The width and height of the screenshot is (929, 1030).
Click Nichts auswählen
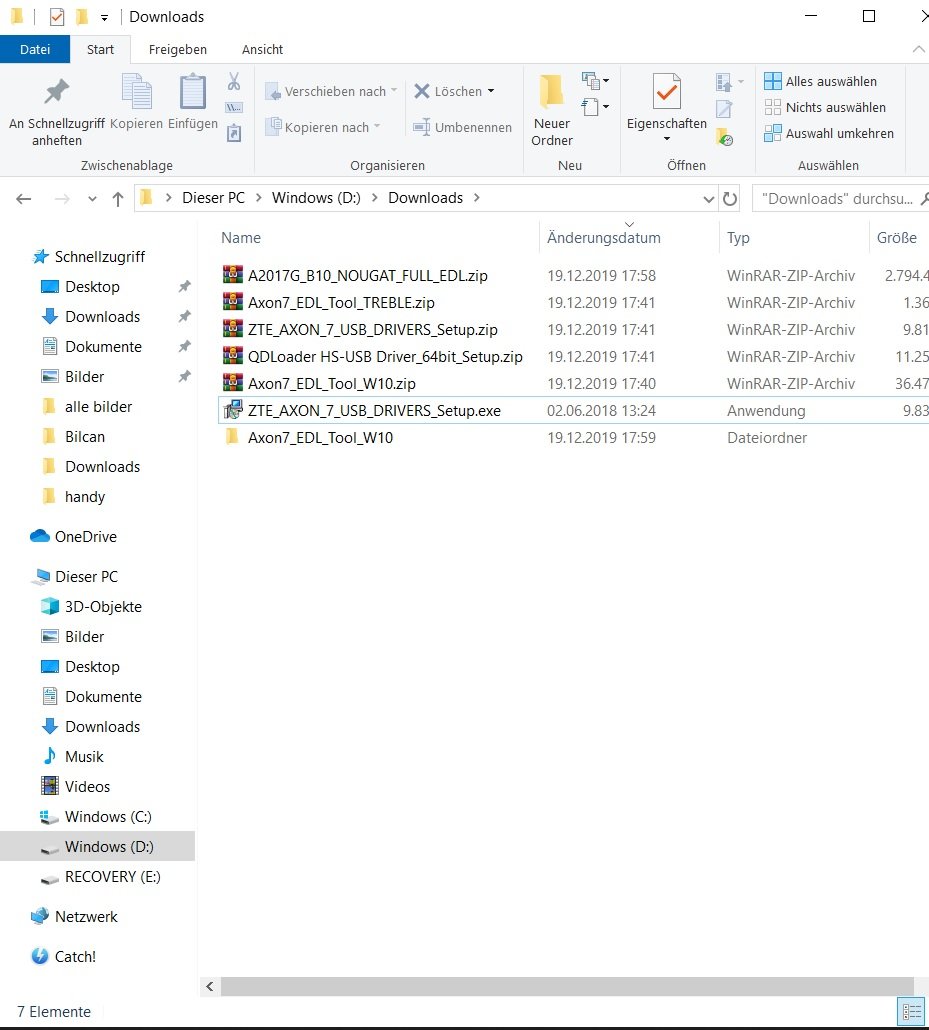click(x=825, y=107)
